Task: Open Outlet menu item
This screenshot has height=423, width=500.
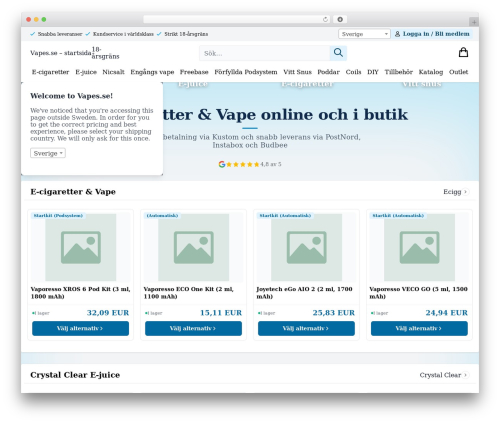Action: (x=458, y=72)
